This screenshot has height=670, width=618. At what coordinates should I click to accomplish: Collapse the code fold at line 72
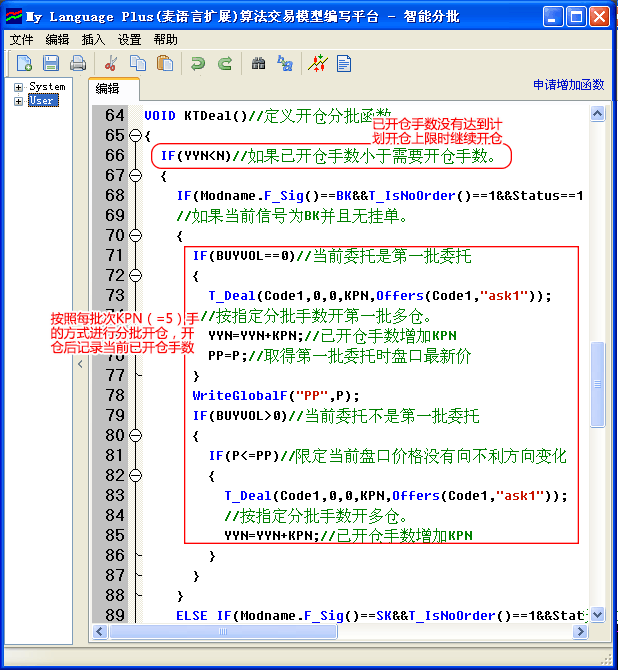(x=135, y=275)
